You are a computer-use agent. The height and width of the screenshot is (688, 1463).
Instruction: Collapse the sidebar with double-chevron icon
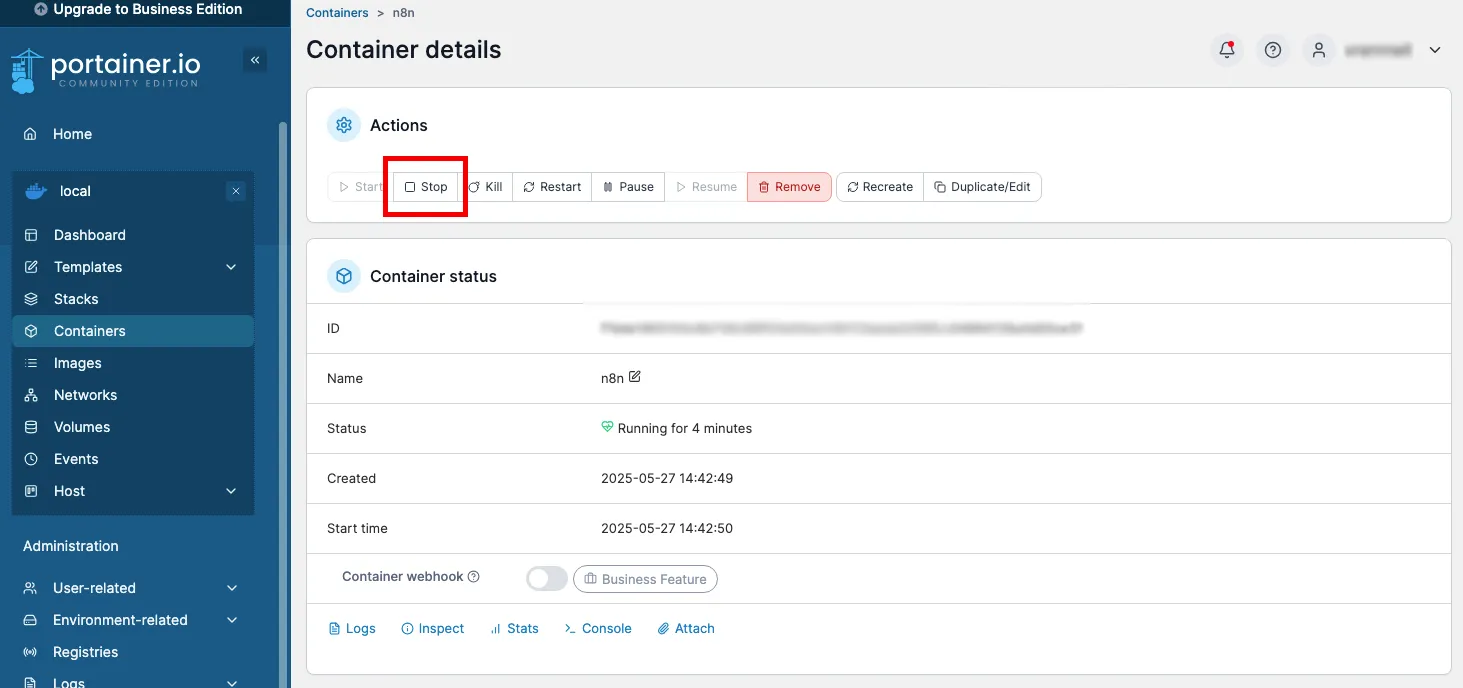point(255,60)
